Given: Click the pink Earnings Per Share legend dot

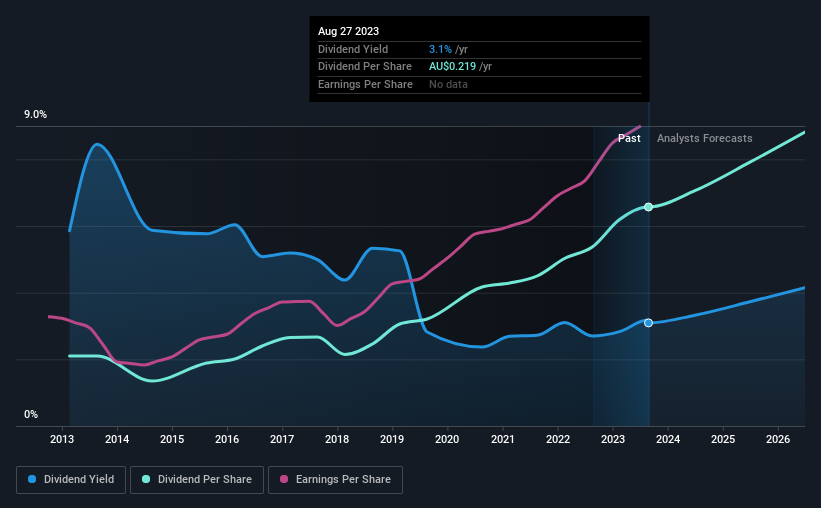Looking at the screenshot, I should (x=284, y=479).
